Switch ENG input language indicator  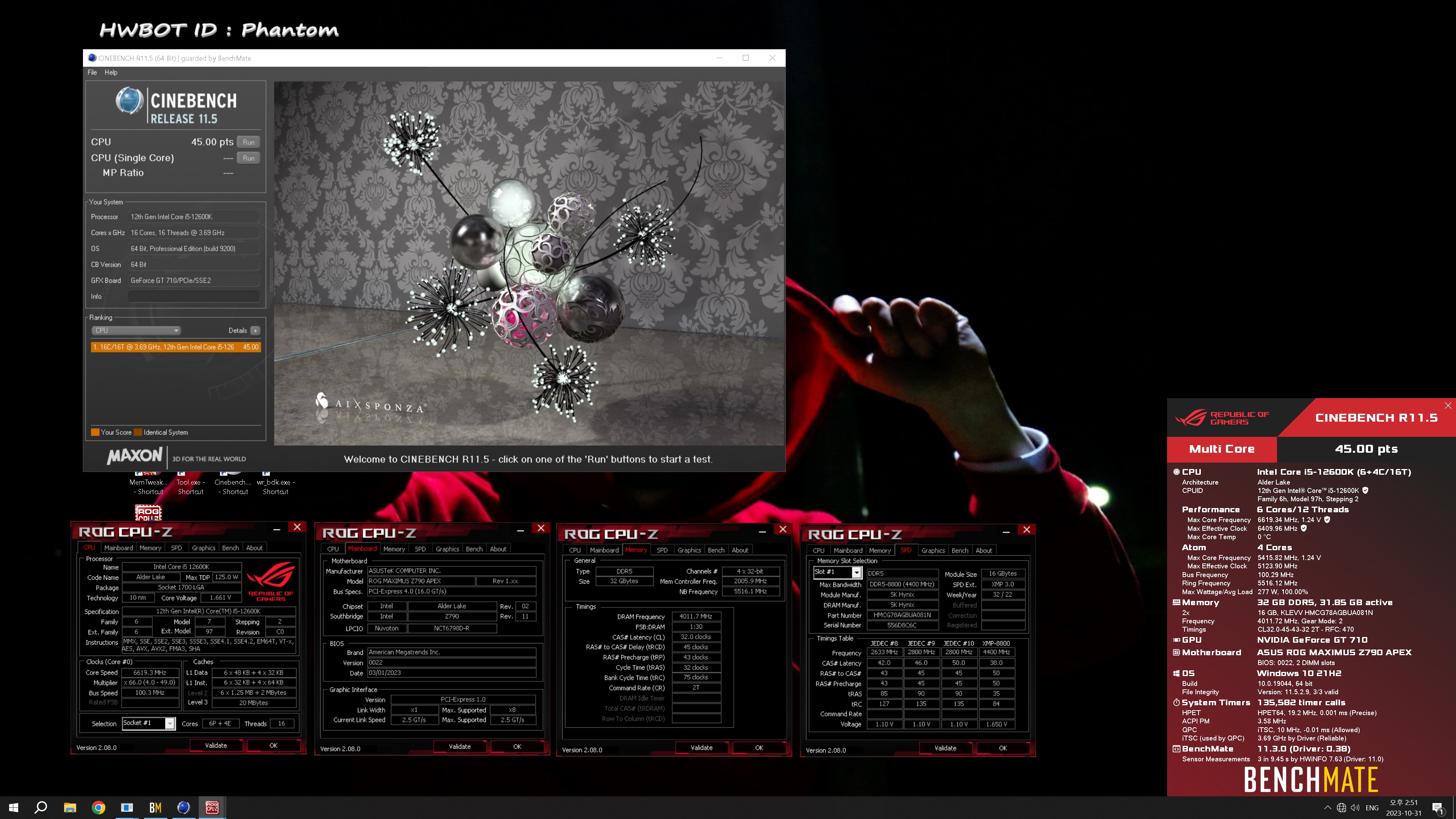click(1372, 808)
